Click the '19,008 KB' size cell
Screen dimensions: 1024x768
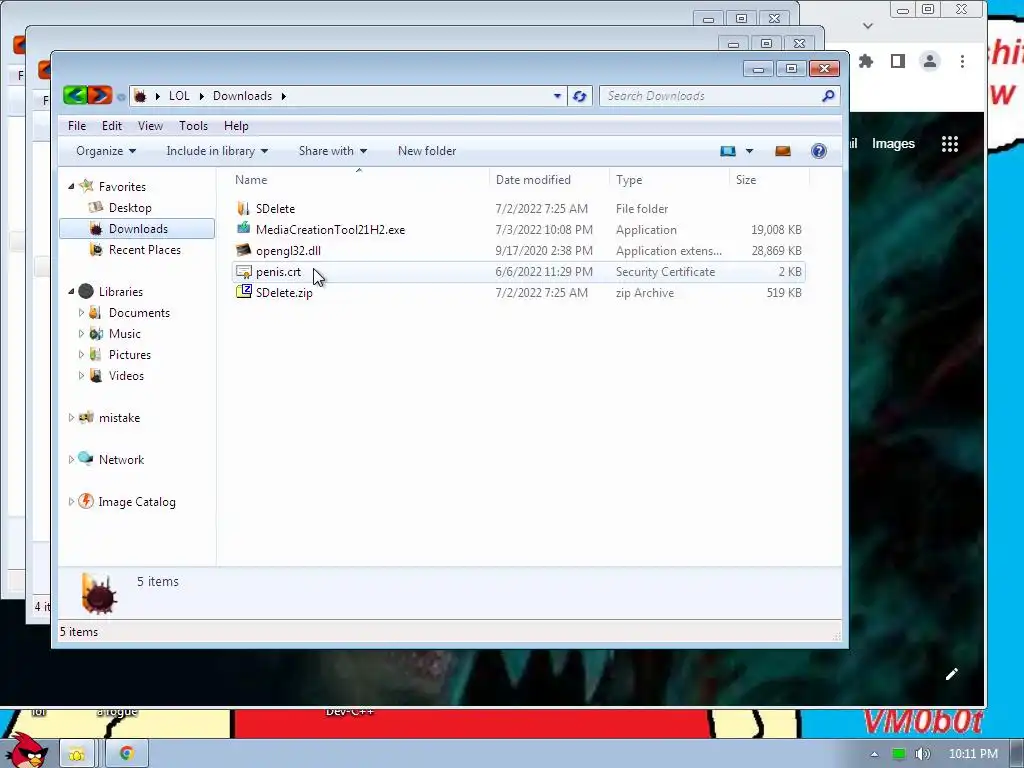(776, 229)
